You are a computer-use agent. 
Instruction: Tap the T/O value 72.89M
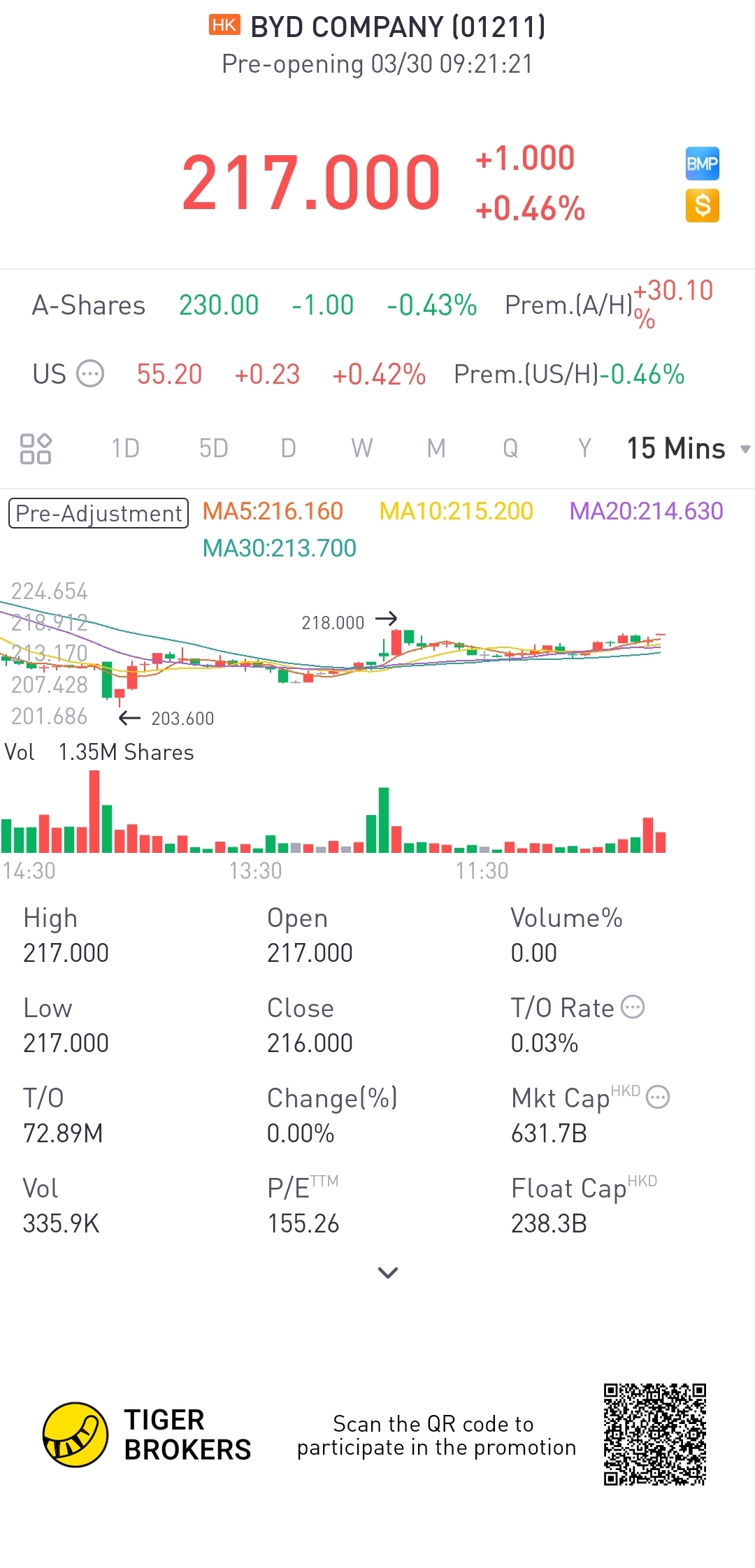63,1133
